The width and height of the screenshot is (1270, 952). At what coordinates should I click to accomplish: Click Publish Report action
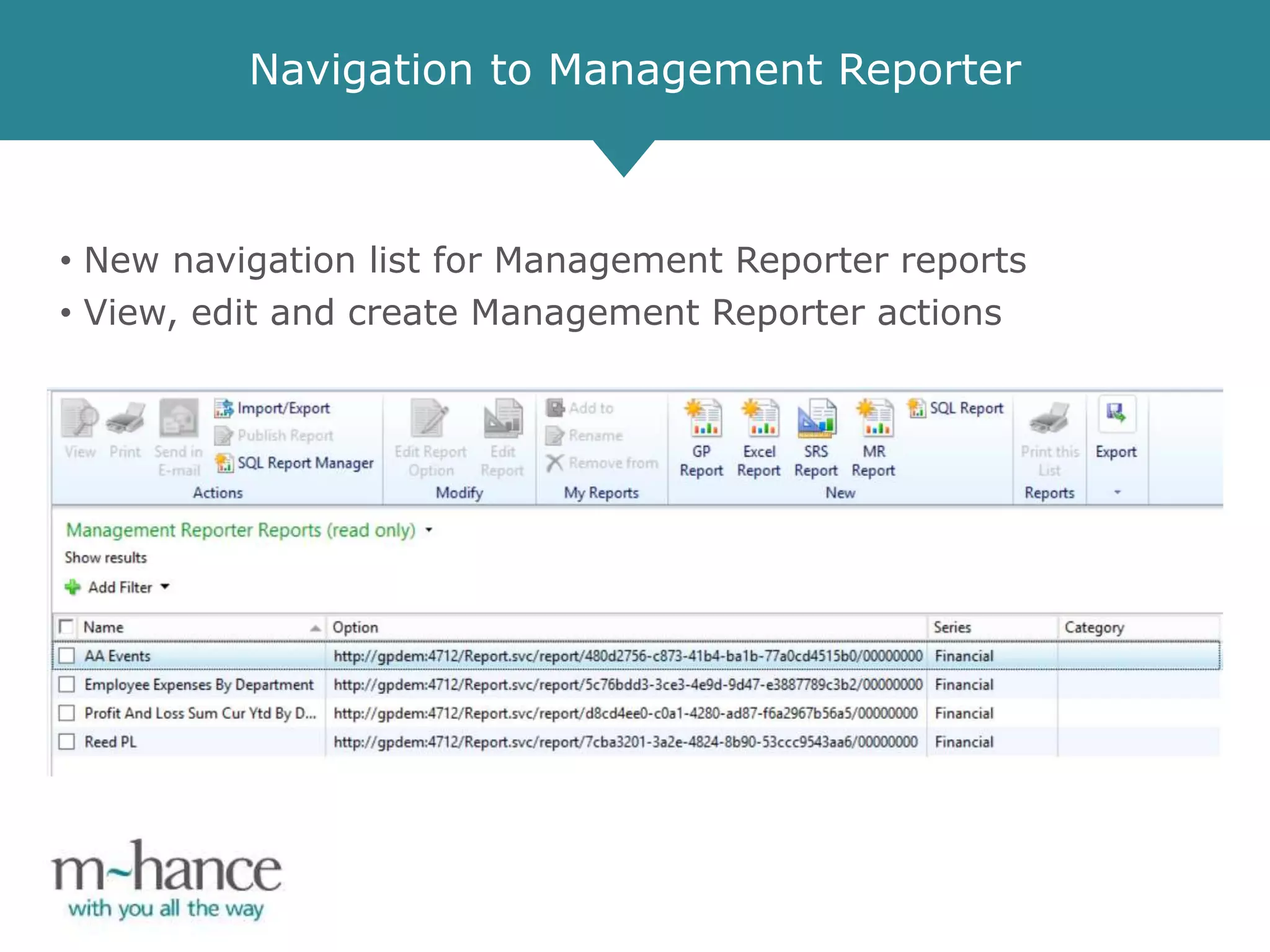point(273,436)
